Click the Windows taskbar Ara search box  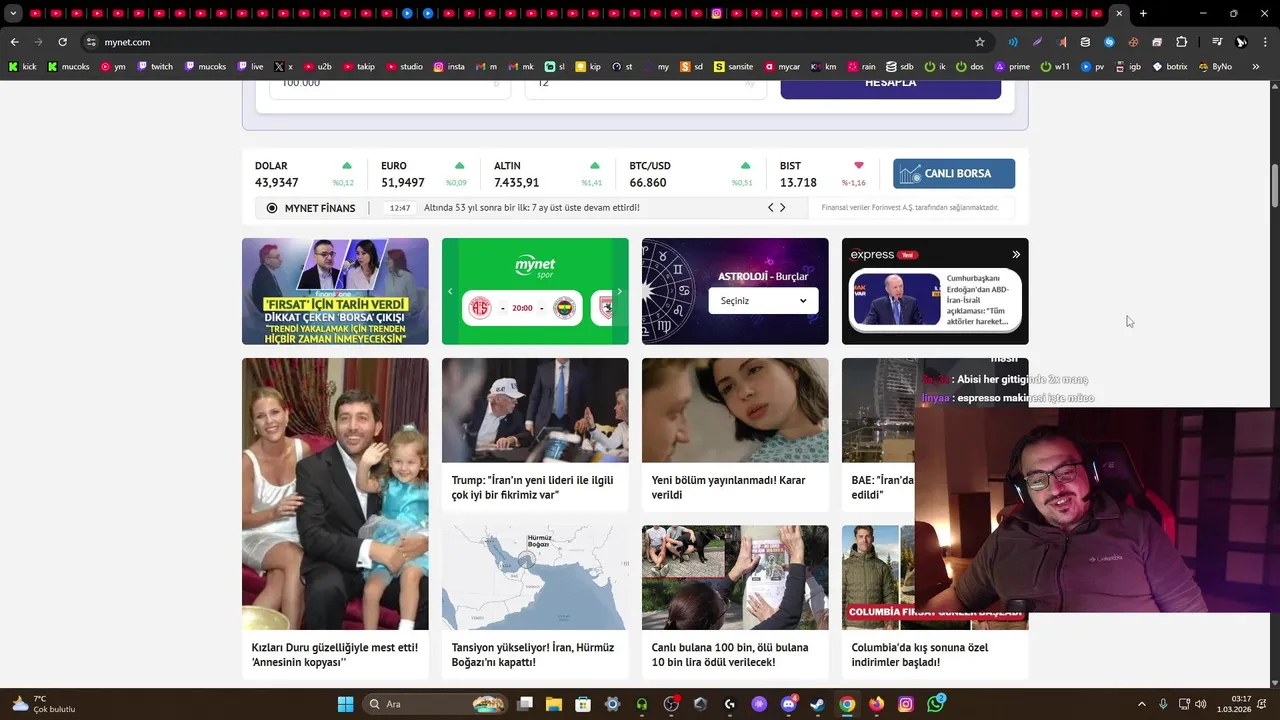pyautogui.click(x=433, y=704)
